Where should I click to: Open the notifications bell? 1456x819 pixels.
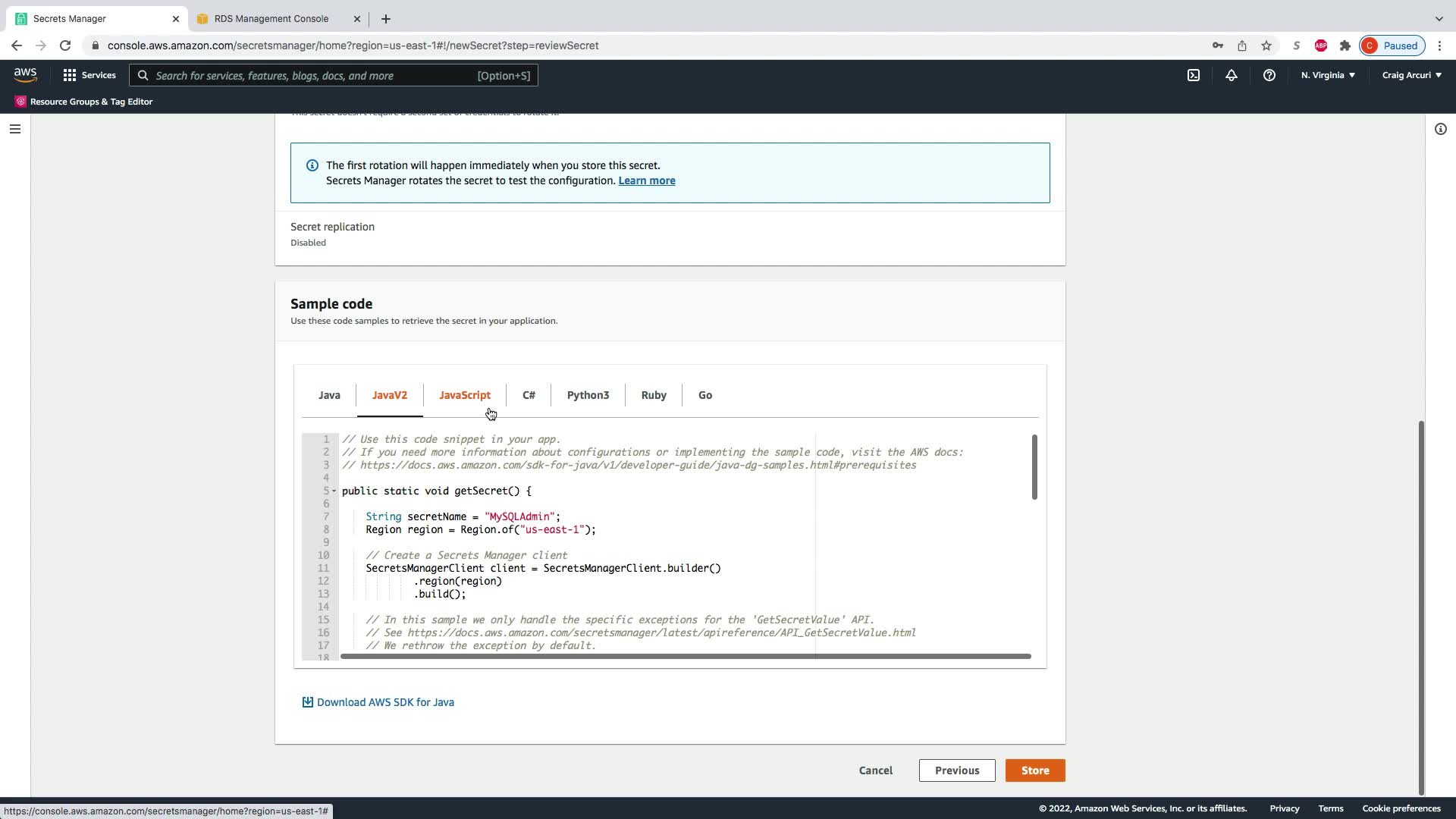point(1232,75)
